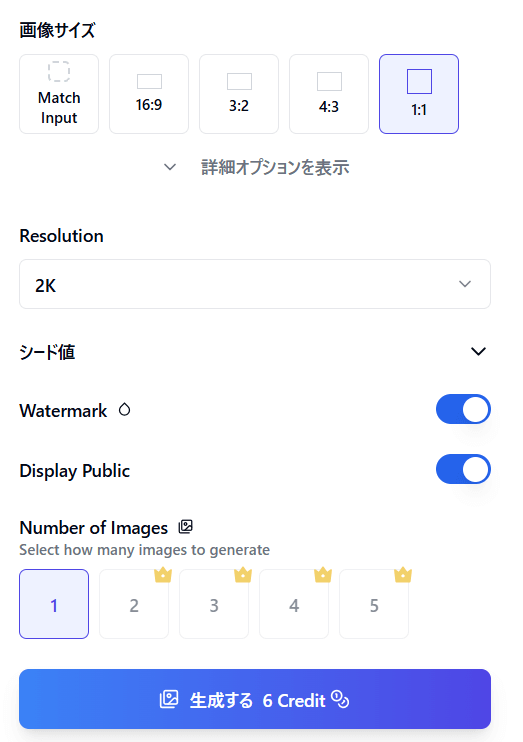Choose the 4:3 aspect ratio option
The image size is (523, 742).
[328, 94]
